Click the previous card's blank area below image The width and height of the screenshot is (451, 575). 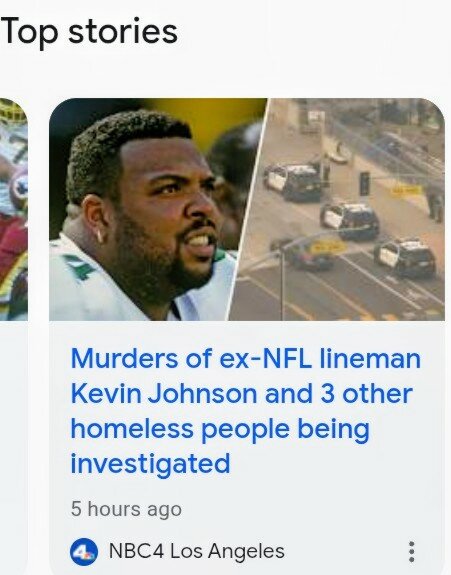tap(14, 440)
